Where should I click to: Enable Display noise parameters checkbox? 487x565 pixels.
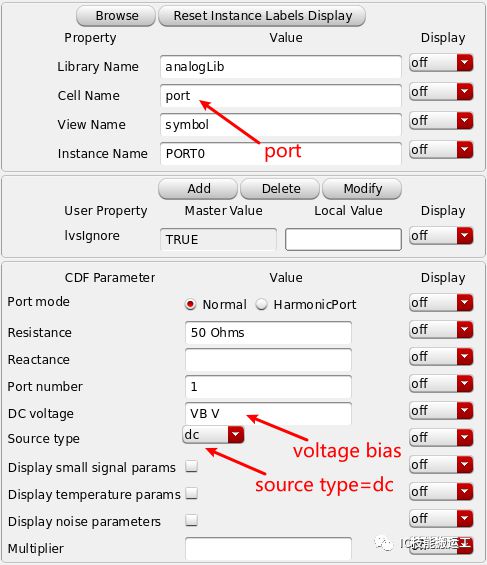[192, 520]
